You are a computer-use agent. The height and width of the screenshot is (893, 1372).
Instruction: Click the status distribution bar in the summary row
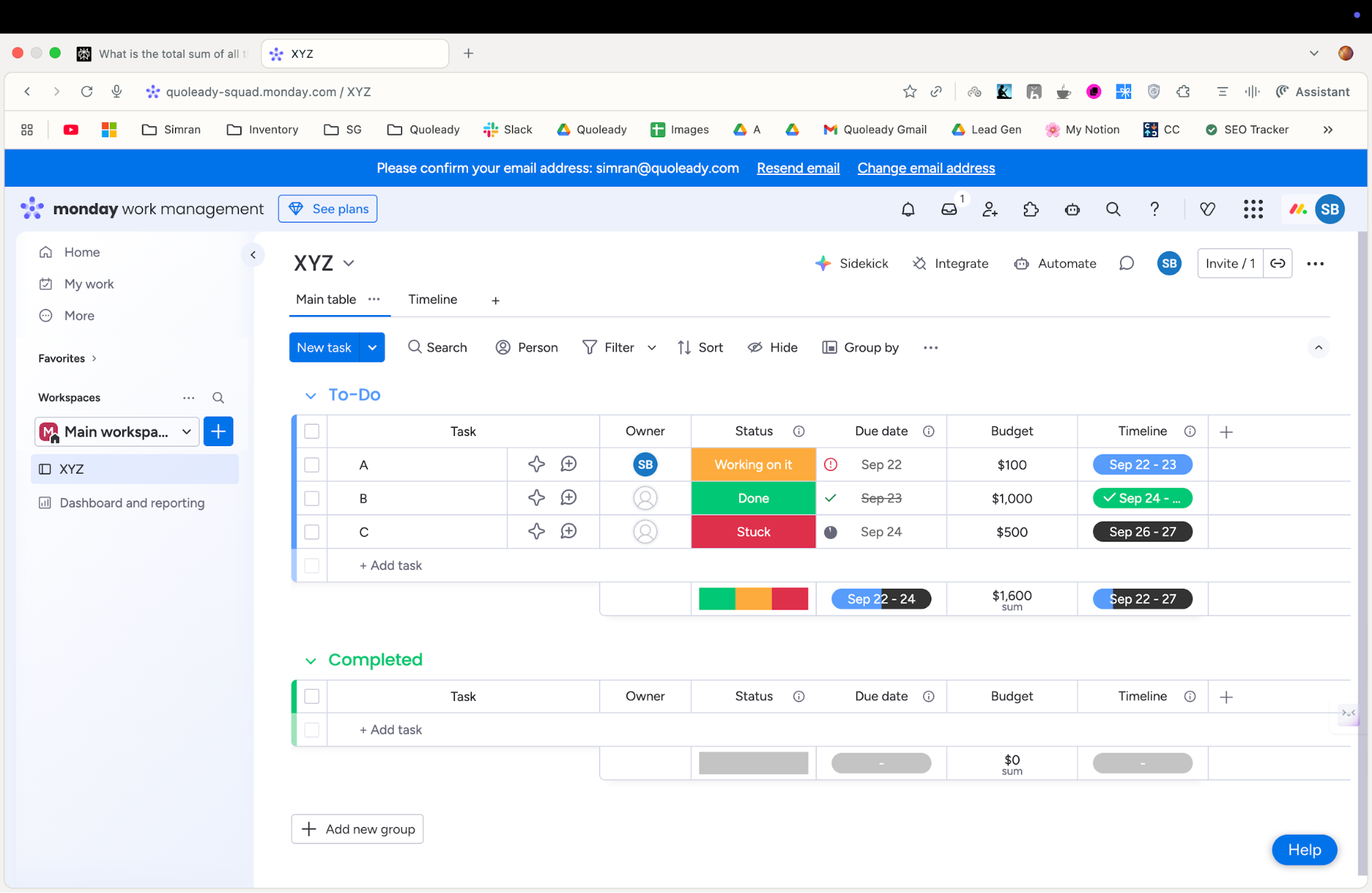click(753, 599)
